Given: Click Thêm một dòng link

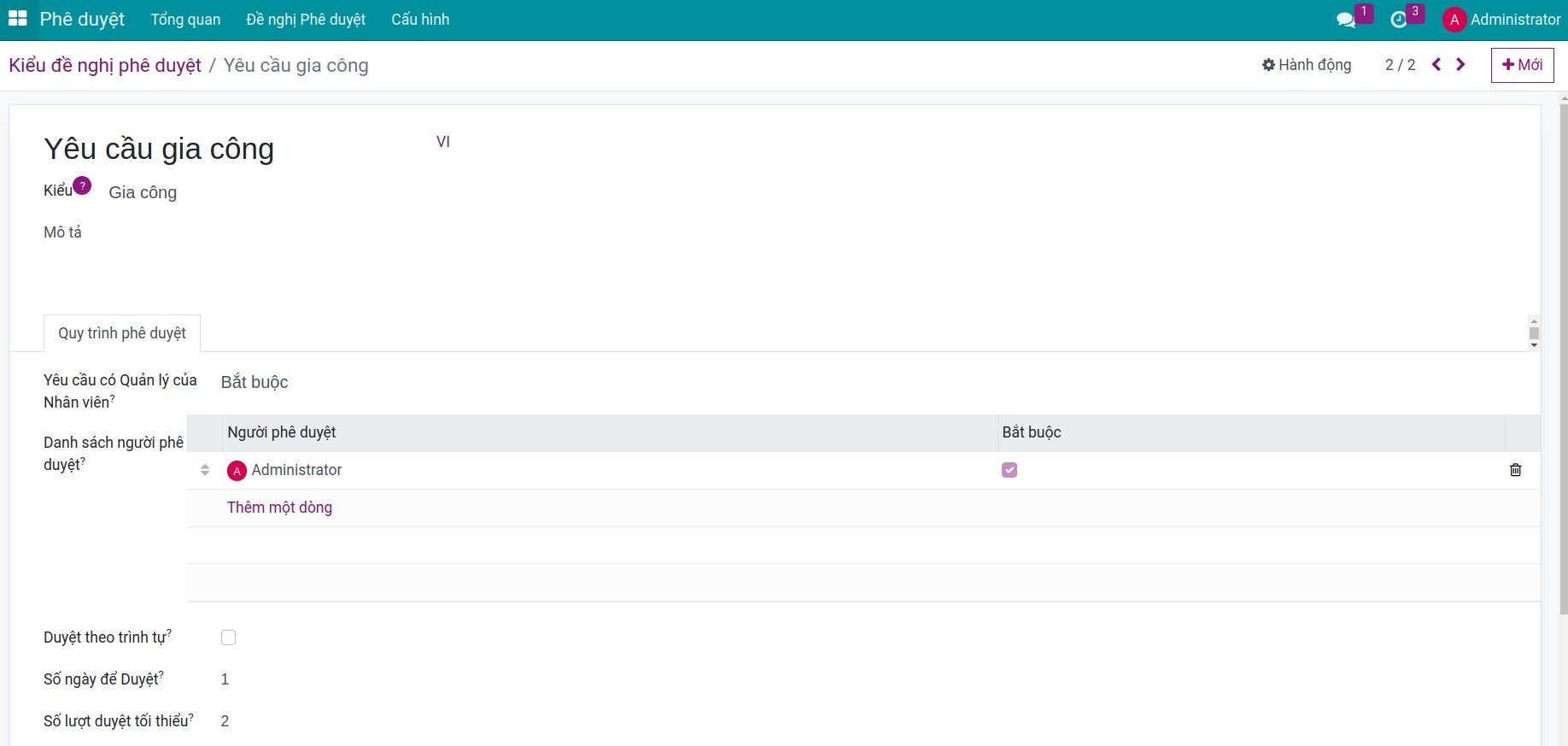Looking at the screenshot, I should 279,508.
